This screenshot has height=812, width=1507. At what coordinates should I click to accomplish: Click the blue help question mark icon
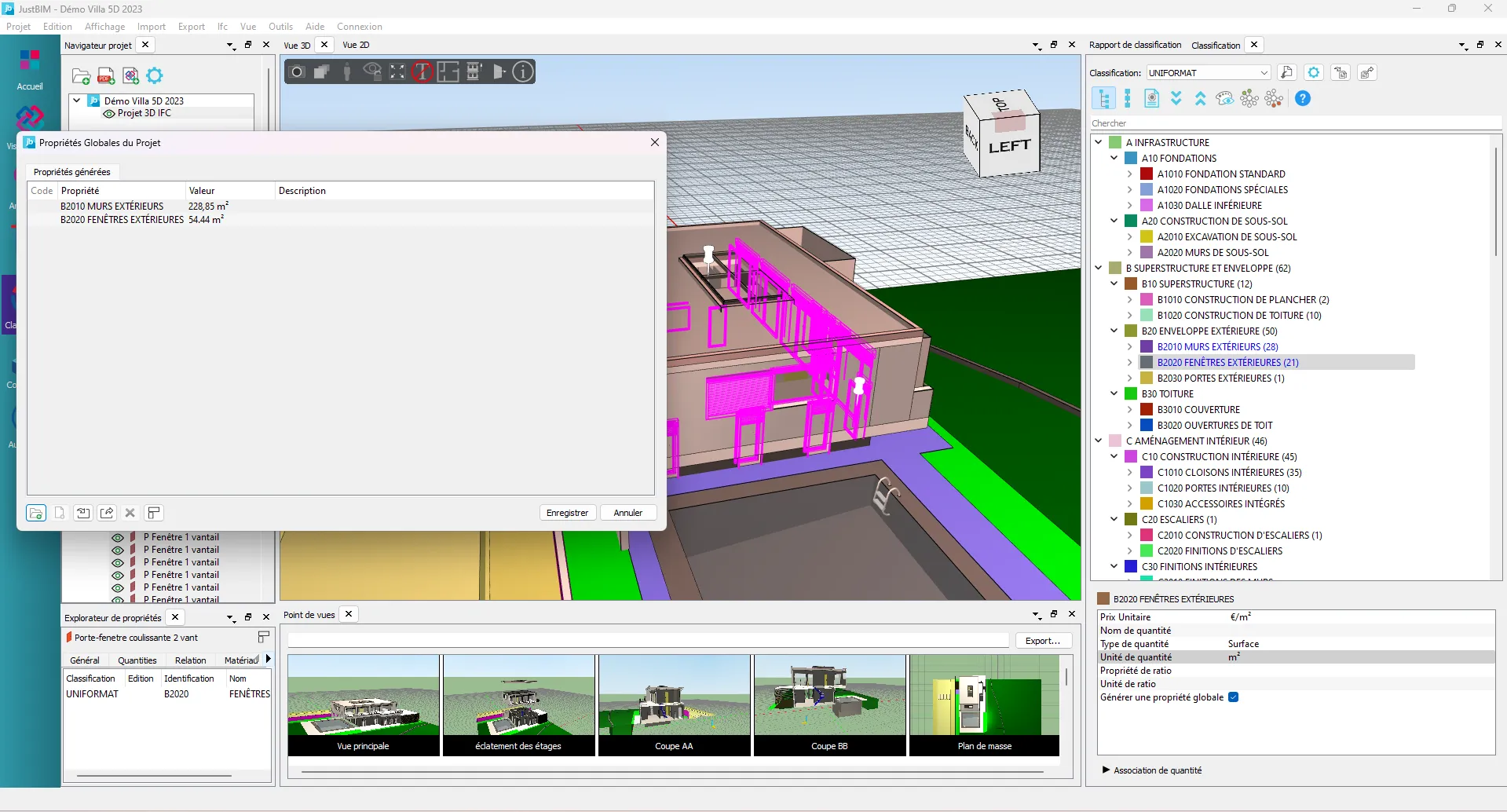[x=1302, y=99]
